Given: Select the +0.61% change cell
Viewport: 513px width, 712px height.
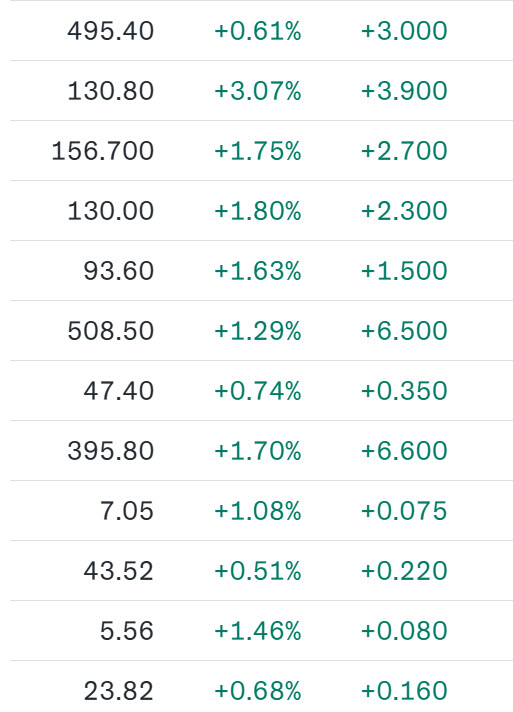Looking at the screenshot, I should tap(257, 31).
